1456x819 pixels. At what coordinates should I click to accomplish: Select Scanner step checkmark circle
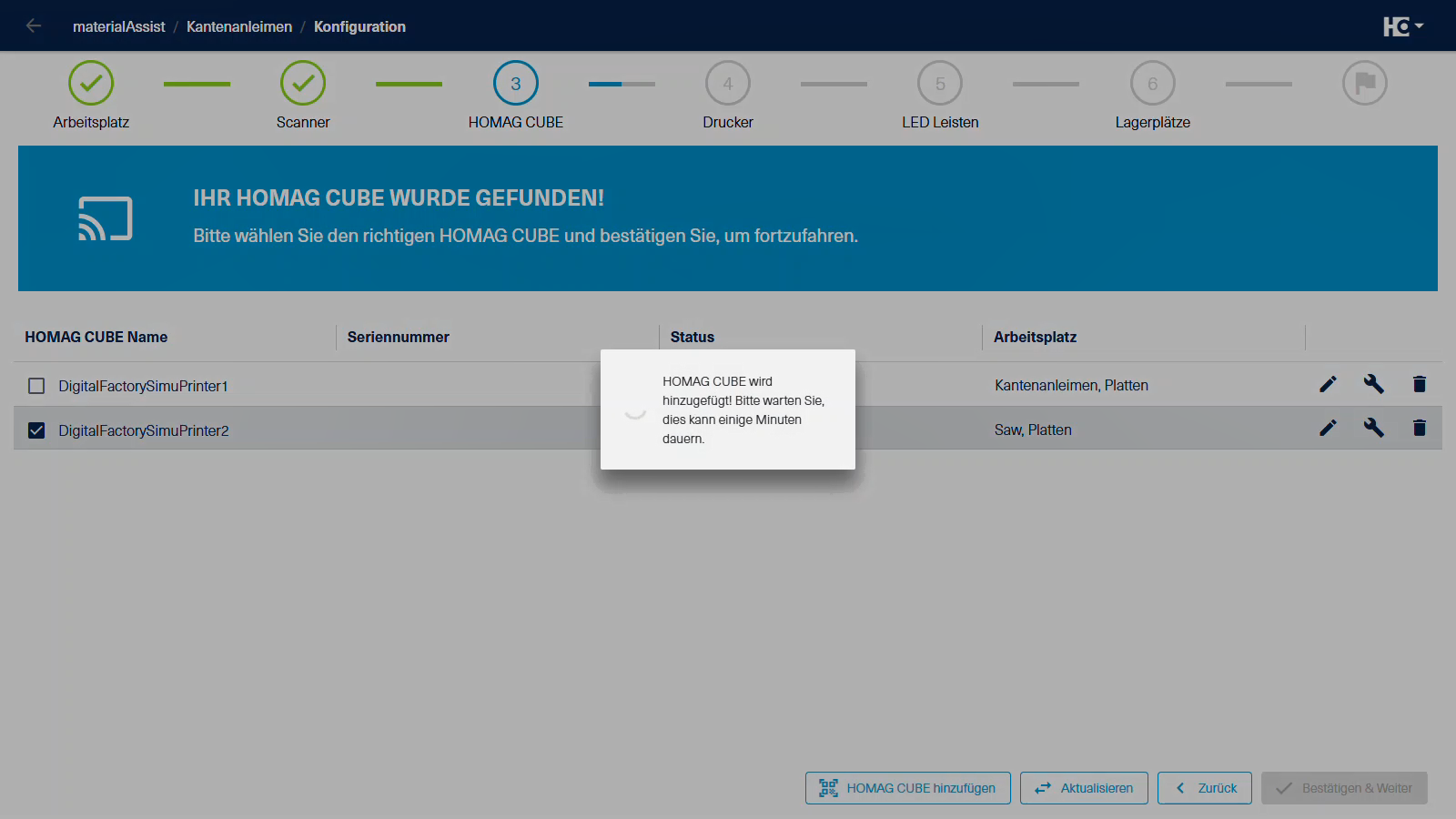pyautogui.click(x=303, y=83)
